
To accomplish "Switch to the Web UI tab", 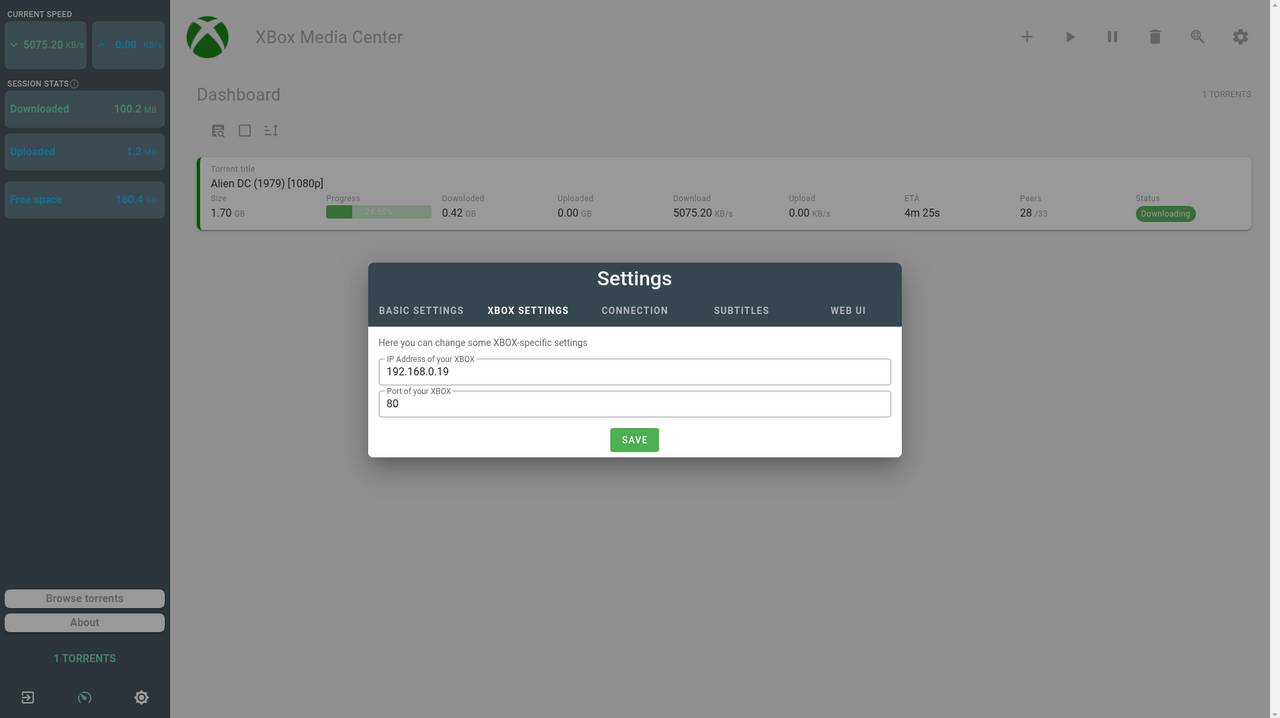I will pos(848,311).
